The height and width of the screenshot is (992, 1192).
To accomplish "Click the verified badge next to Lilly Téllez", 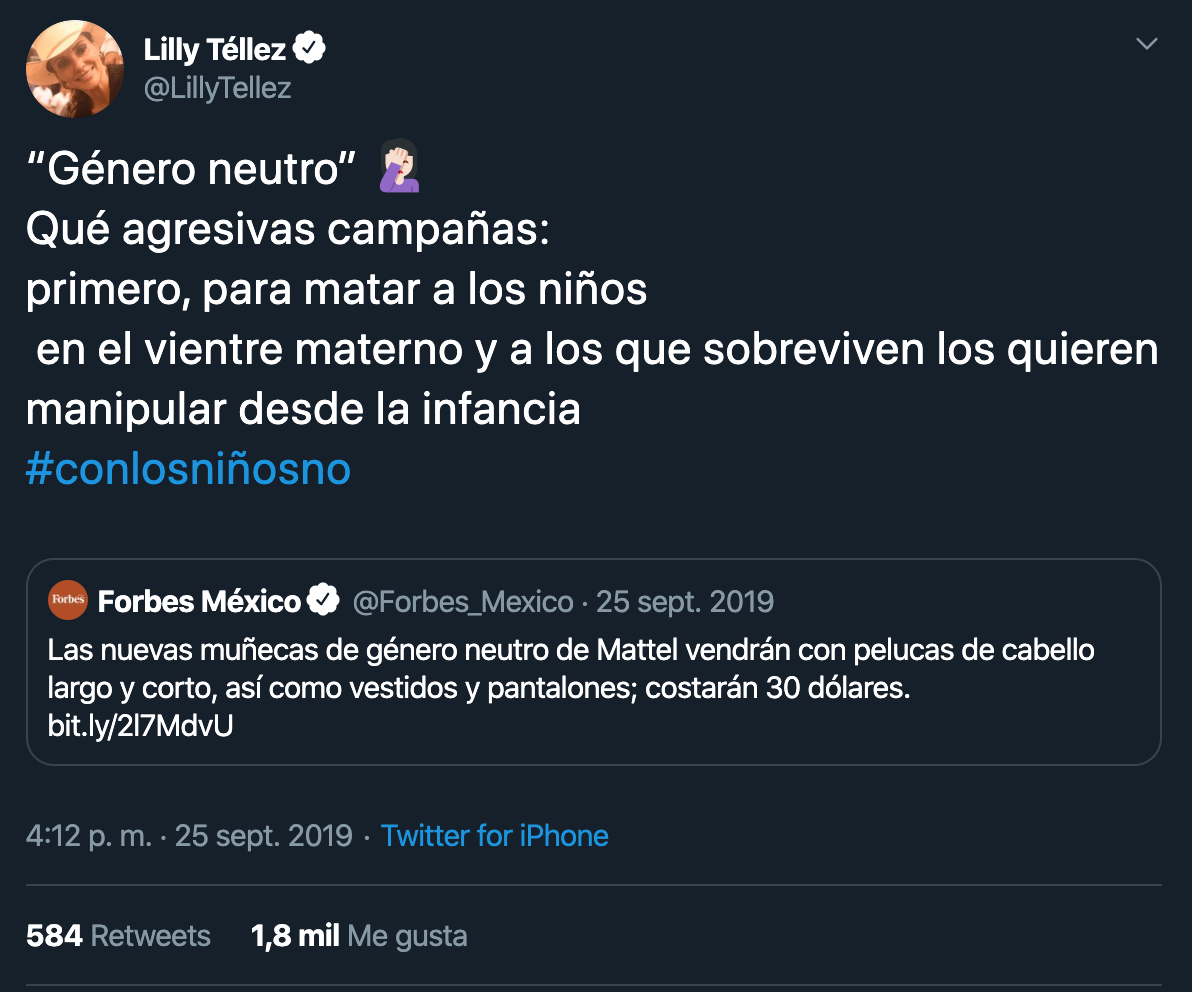I will [x=310, y=46].
